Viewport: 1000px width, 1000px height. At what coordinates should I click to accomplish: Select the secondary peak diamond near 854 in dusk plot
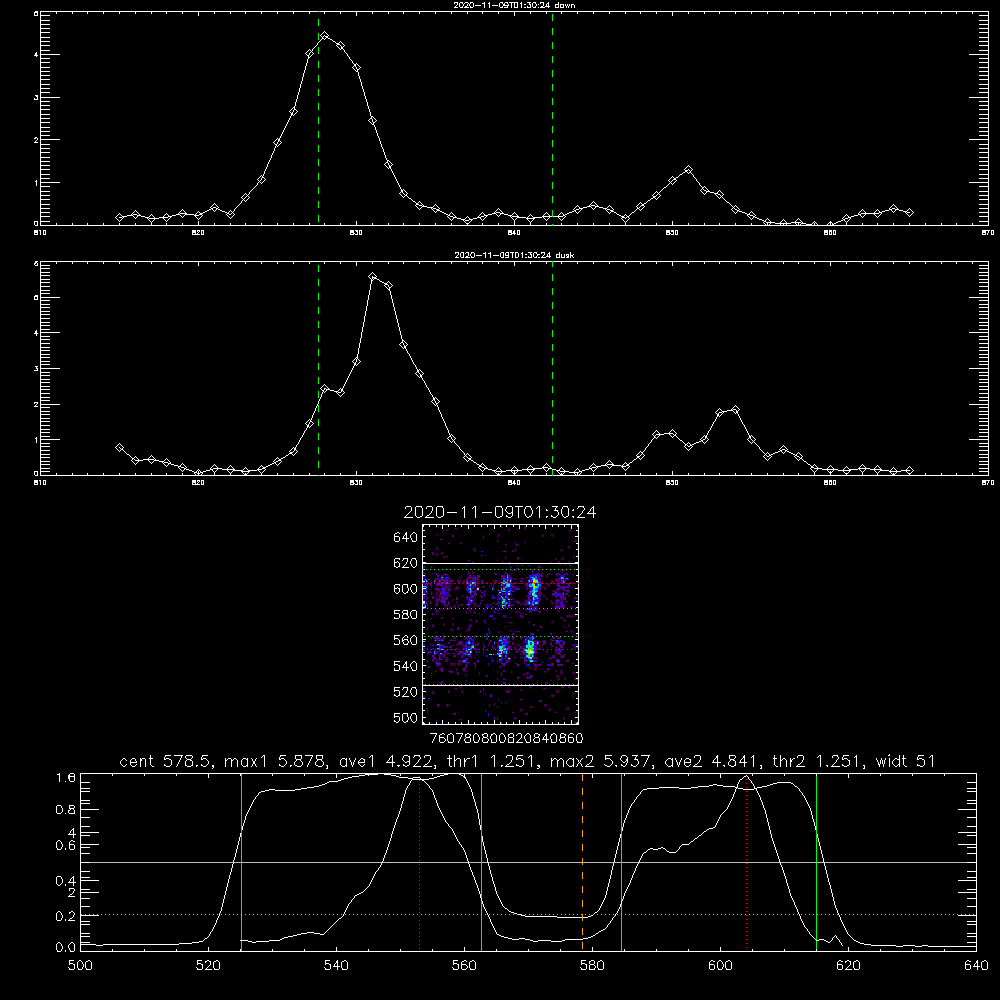pos(735,409)
